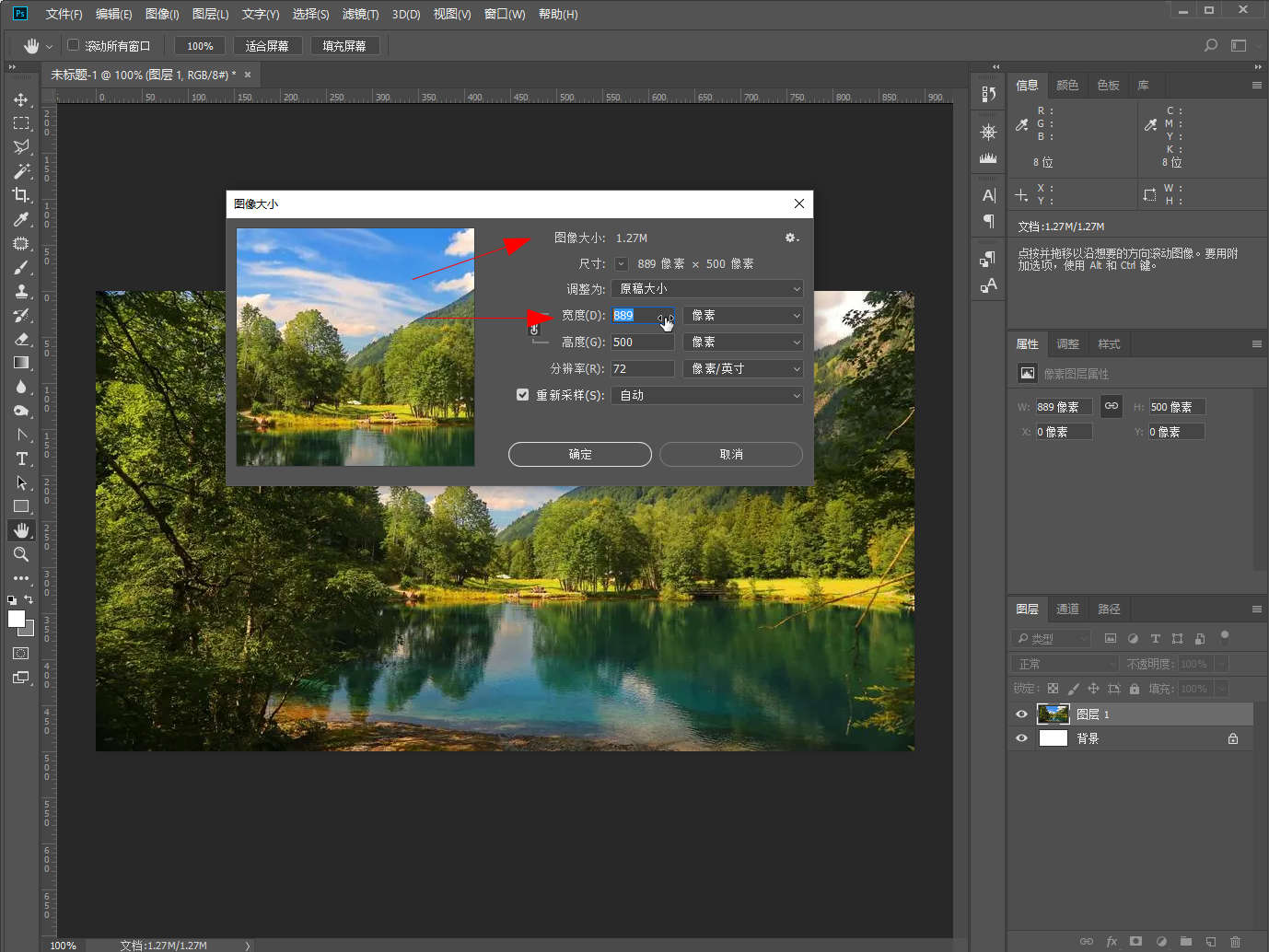Select the Horizontal Type tool
The width and height of the screenshot is (1269, 952).
(21, 459)
